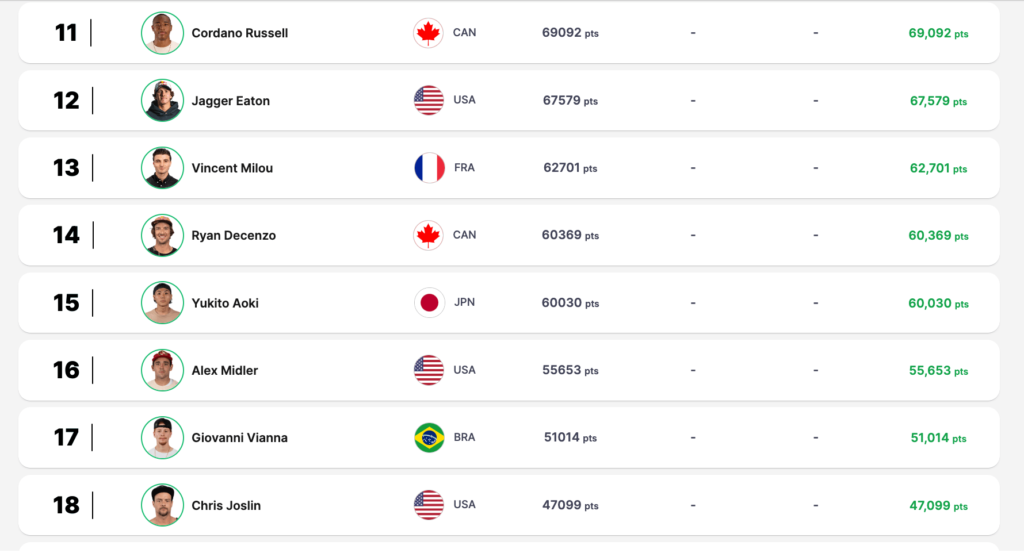Select Cordano Russell's green total 69,092 pts
This screenshot has height=553, width=1024.
point(938,34)
